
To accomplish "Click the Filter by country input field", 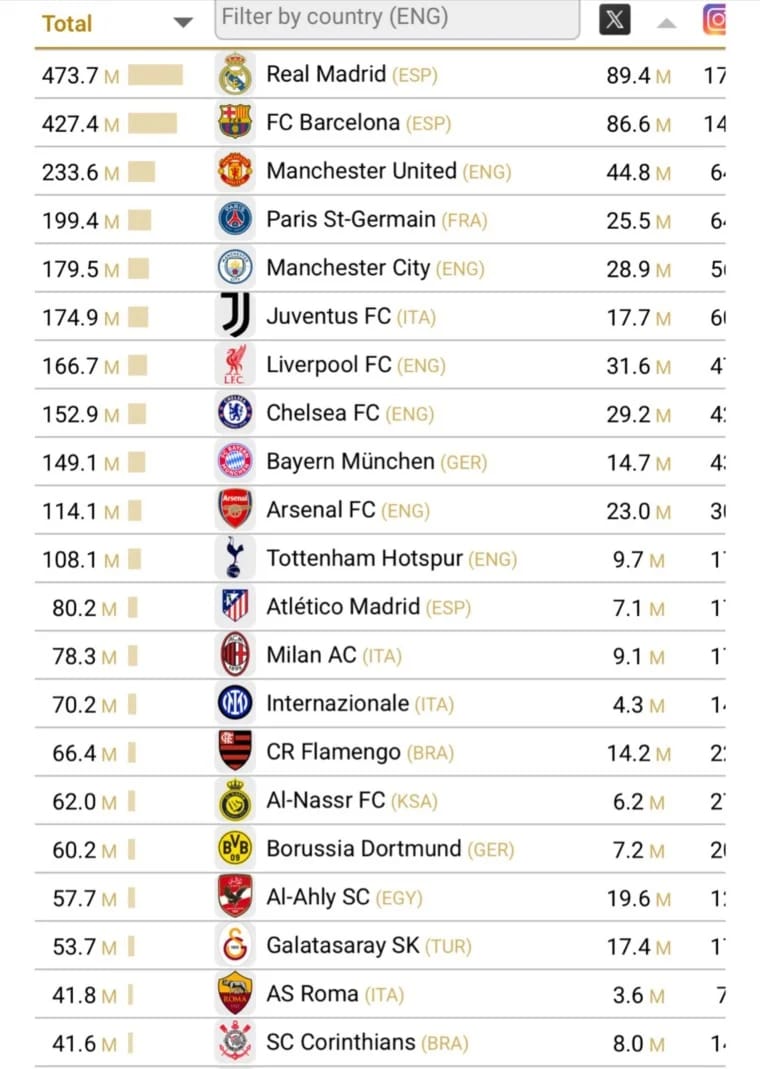I will pyautogui.click(x=397, y=18).
